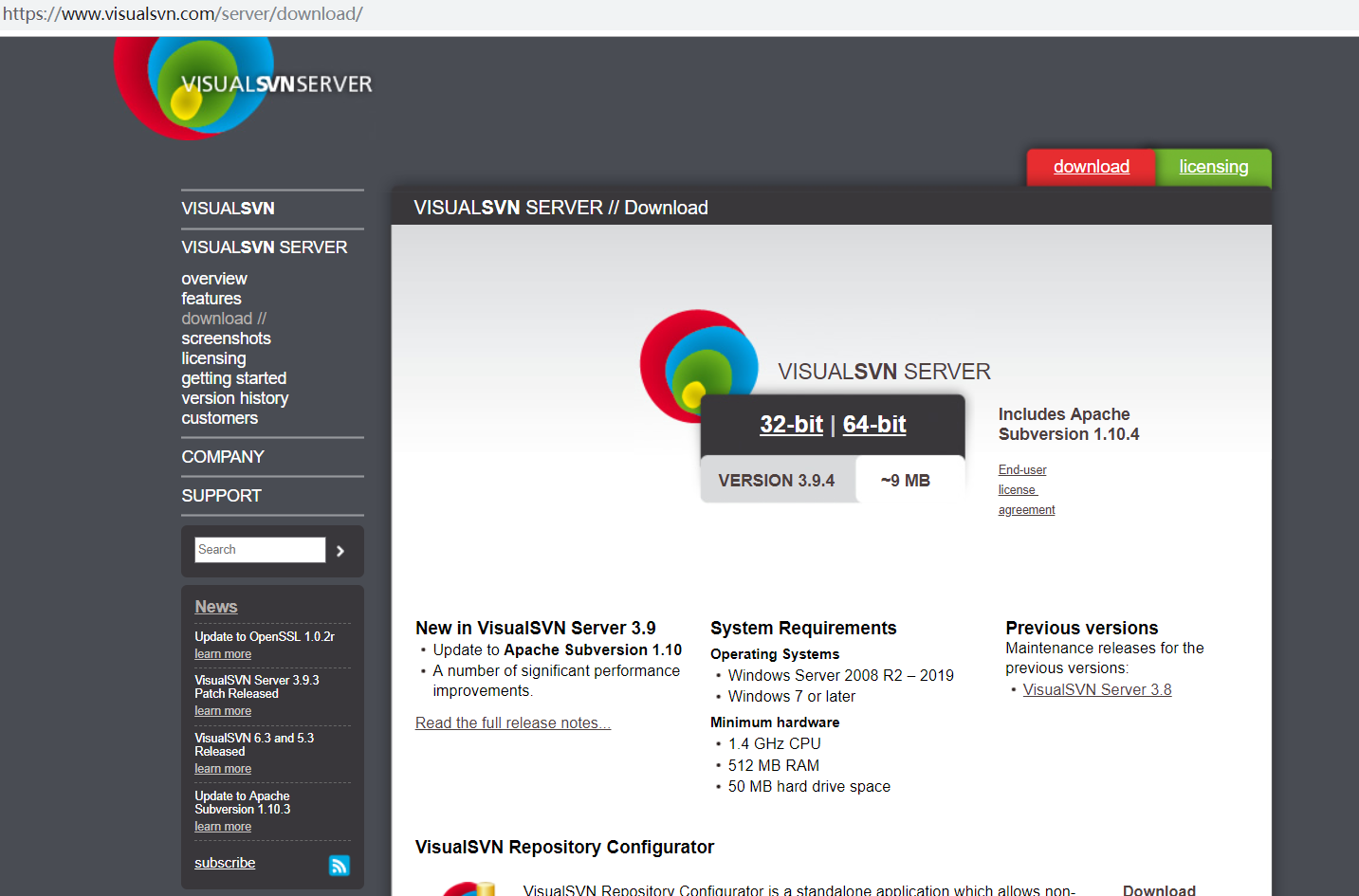Open the End-user license agreement link
Screen dimensions: 1359x896
pos(1026,490)
